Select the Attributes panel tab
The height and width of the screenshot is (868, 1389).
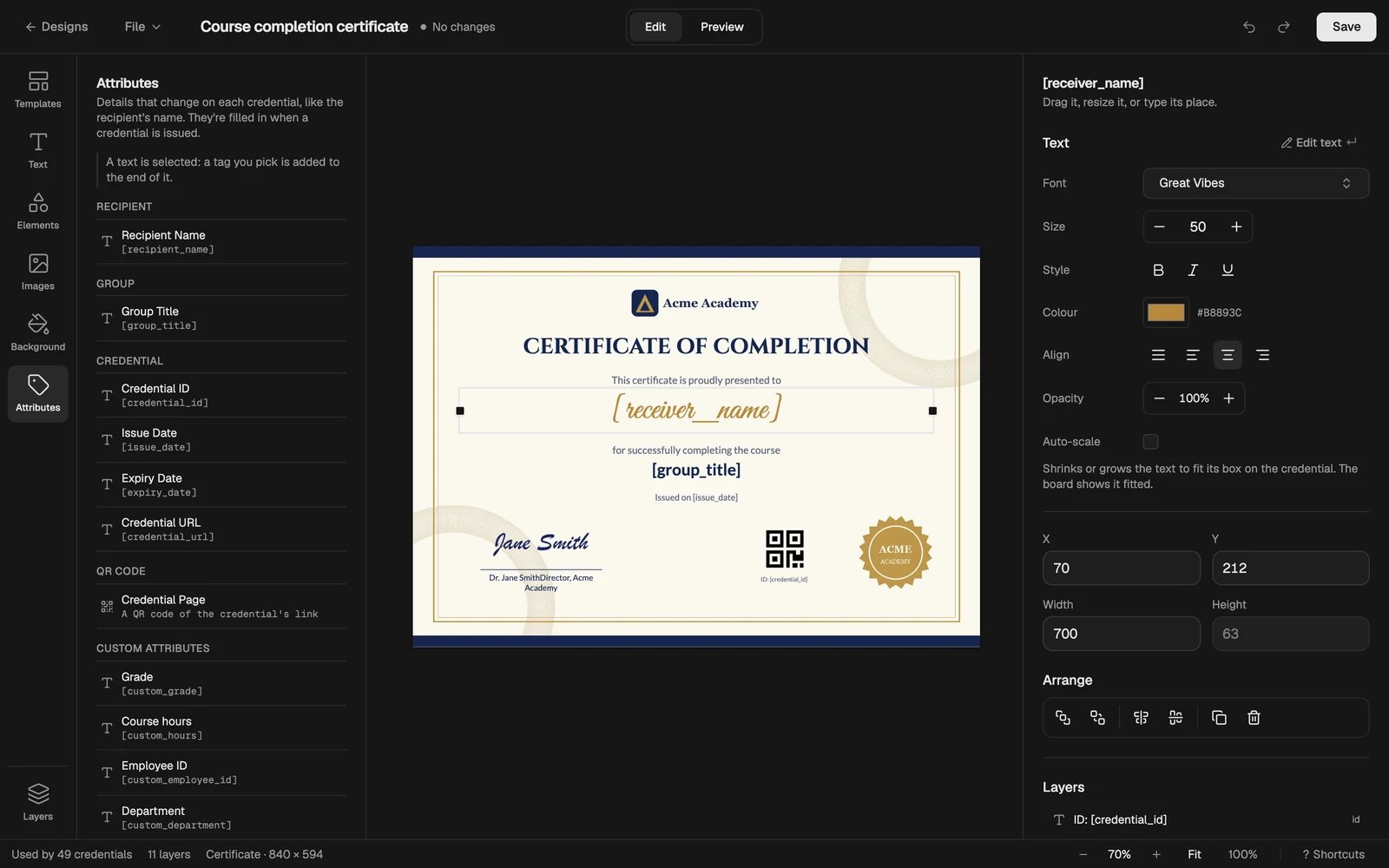(38, 393)
